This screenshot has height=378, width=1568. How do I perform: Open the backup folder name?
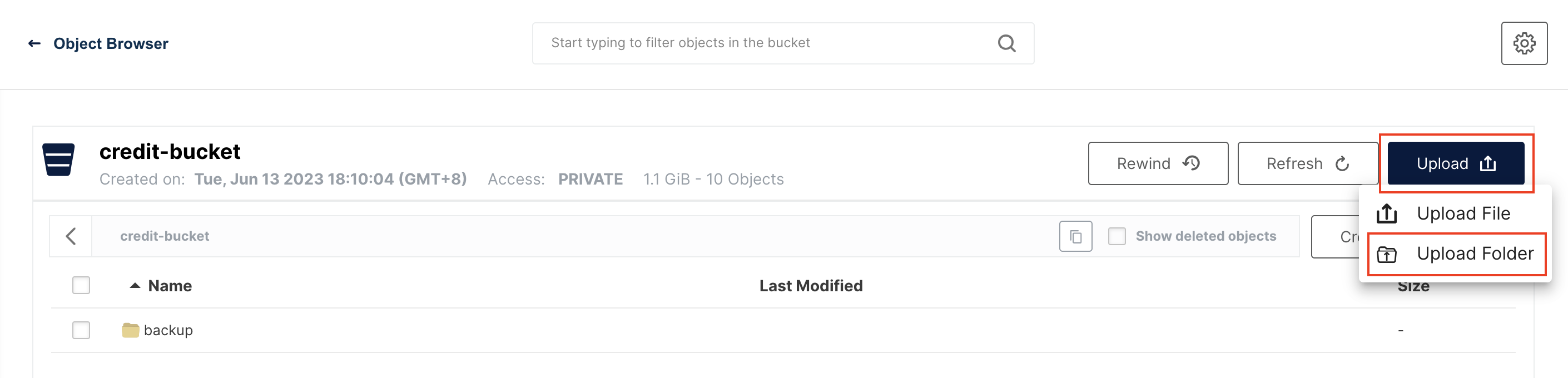click(168, 330)
